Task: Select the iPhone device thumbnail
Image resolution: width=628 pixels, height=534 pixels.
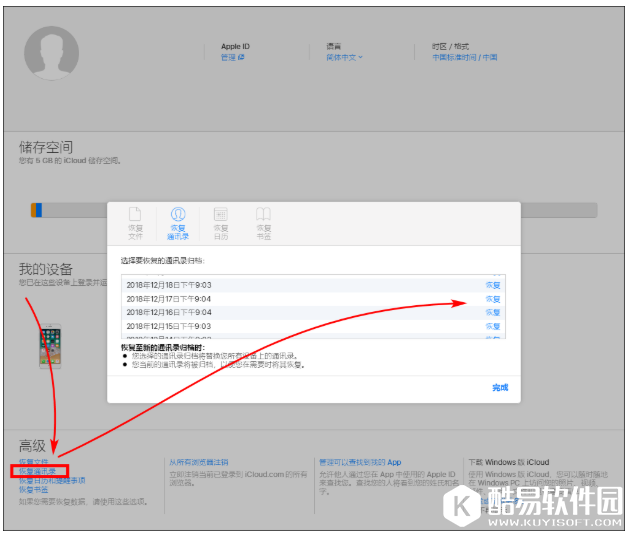Action: point(50,346)
